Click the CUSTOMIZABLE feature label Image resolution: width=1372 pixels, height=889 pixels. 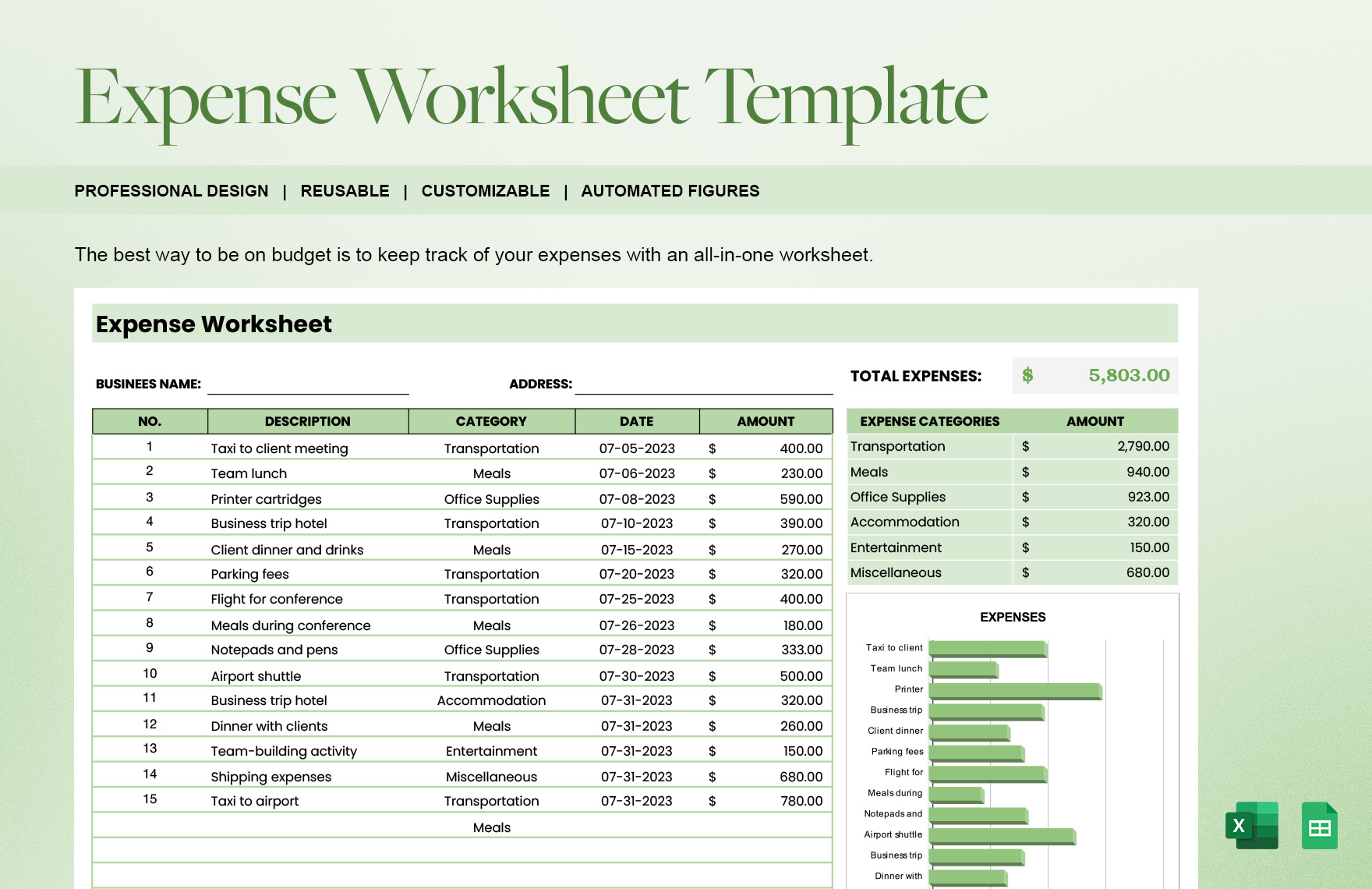[x=486, y=190]
